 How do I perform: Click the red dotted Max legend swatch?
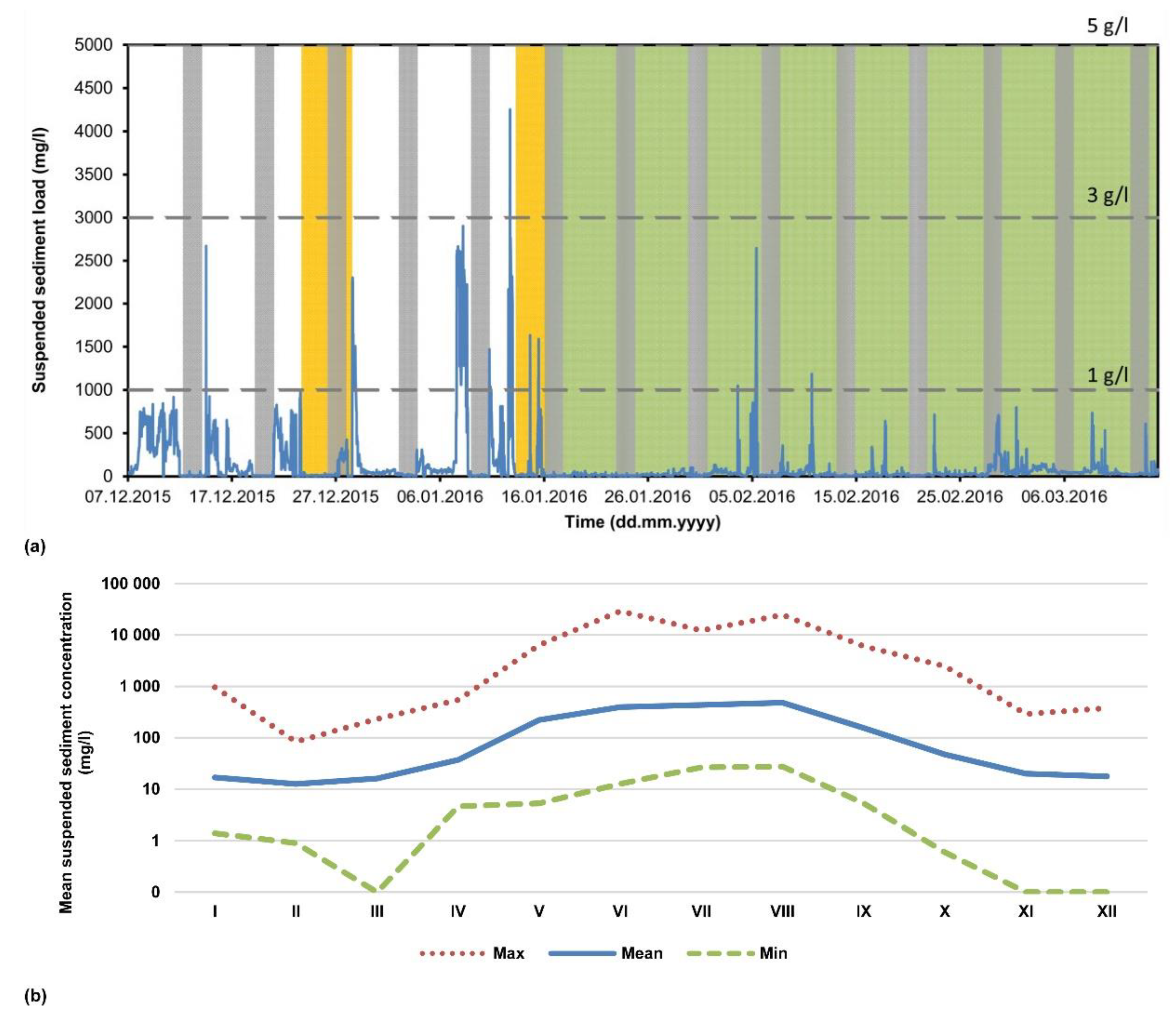click(x=453, y=953)
